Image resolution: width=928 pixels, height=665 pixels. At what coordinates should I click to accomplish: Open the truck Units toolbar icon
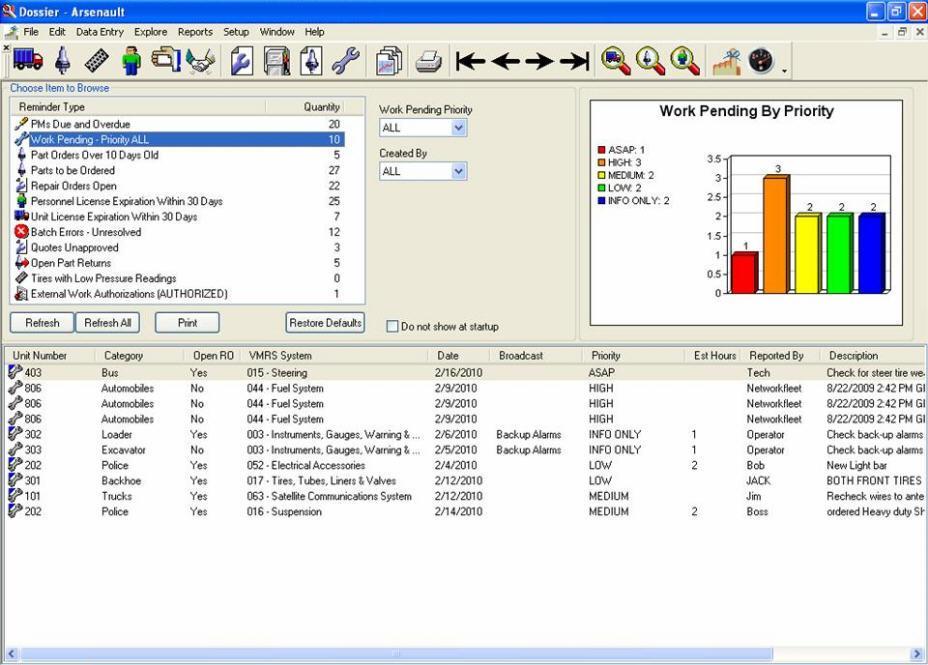point(28,60)
